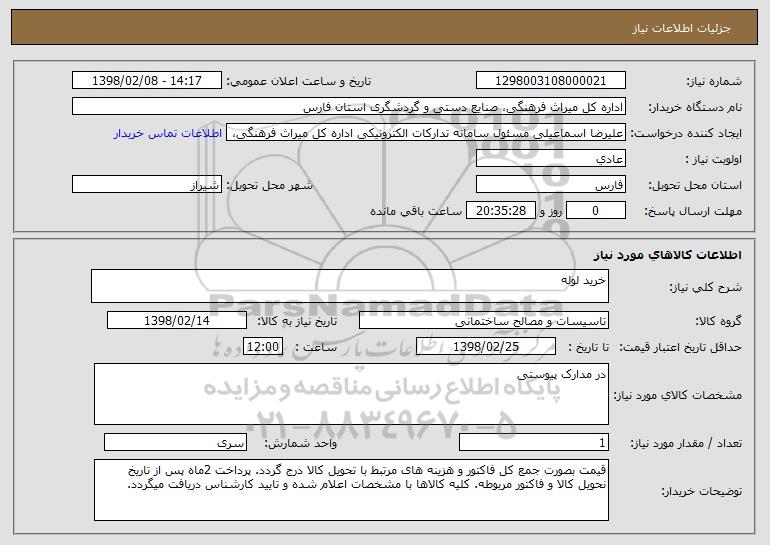The image size is (770, 545).
Task: Click the مشخصات کالای مورد نیاز text area
Action: pyautogui.click(x=351, y=394)
